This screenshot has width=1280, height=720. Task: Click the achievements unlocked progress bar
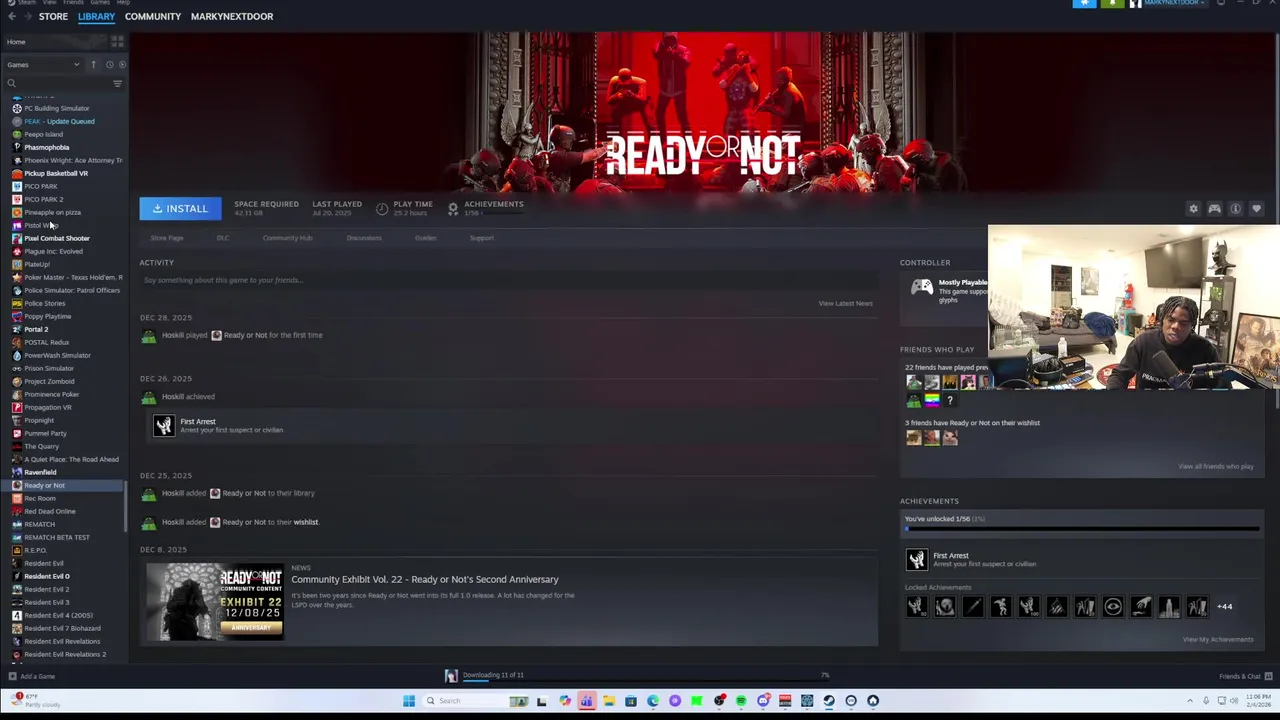1082,529
